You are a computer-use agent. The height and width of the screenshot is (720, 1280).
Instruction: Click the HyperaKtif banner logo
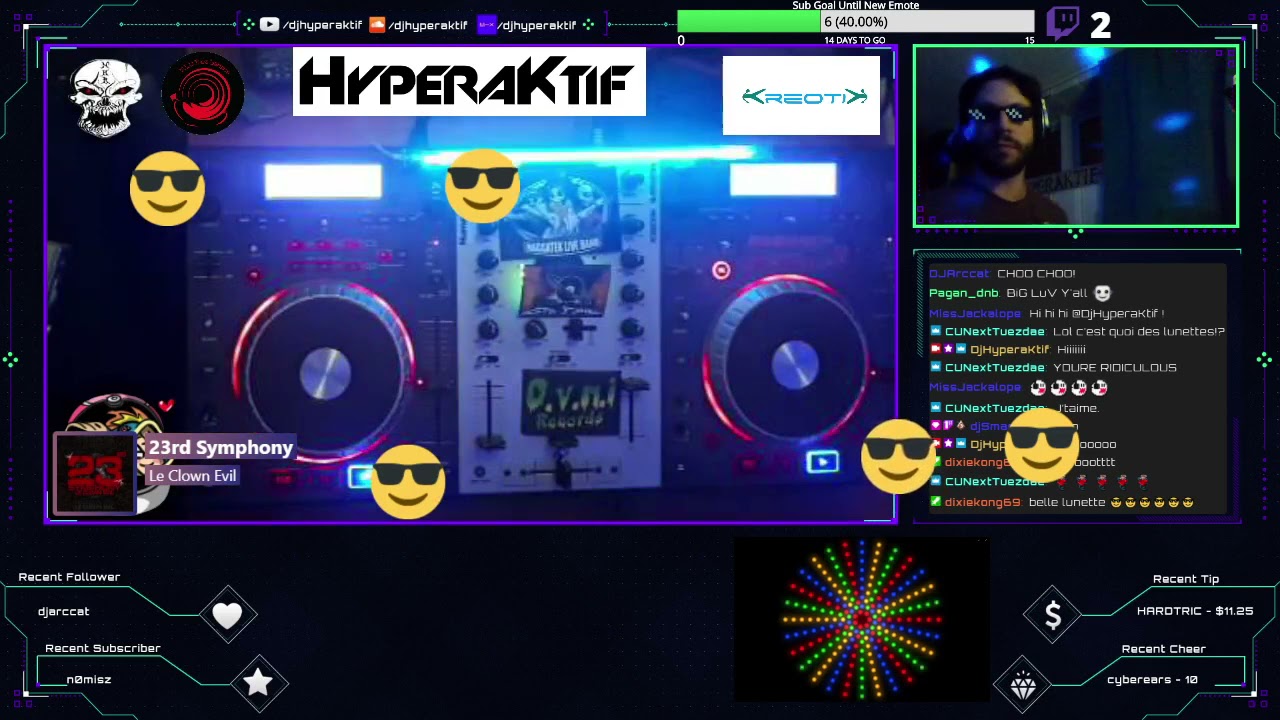[x=469, y=82]
